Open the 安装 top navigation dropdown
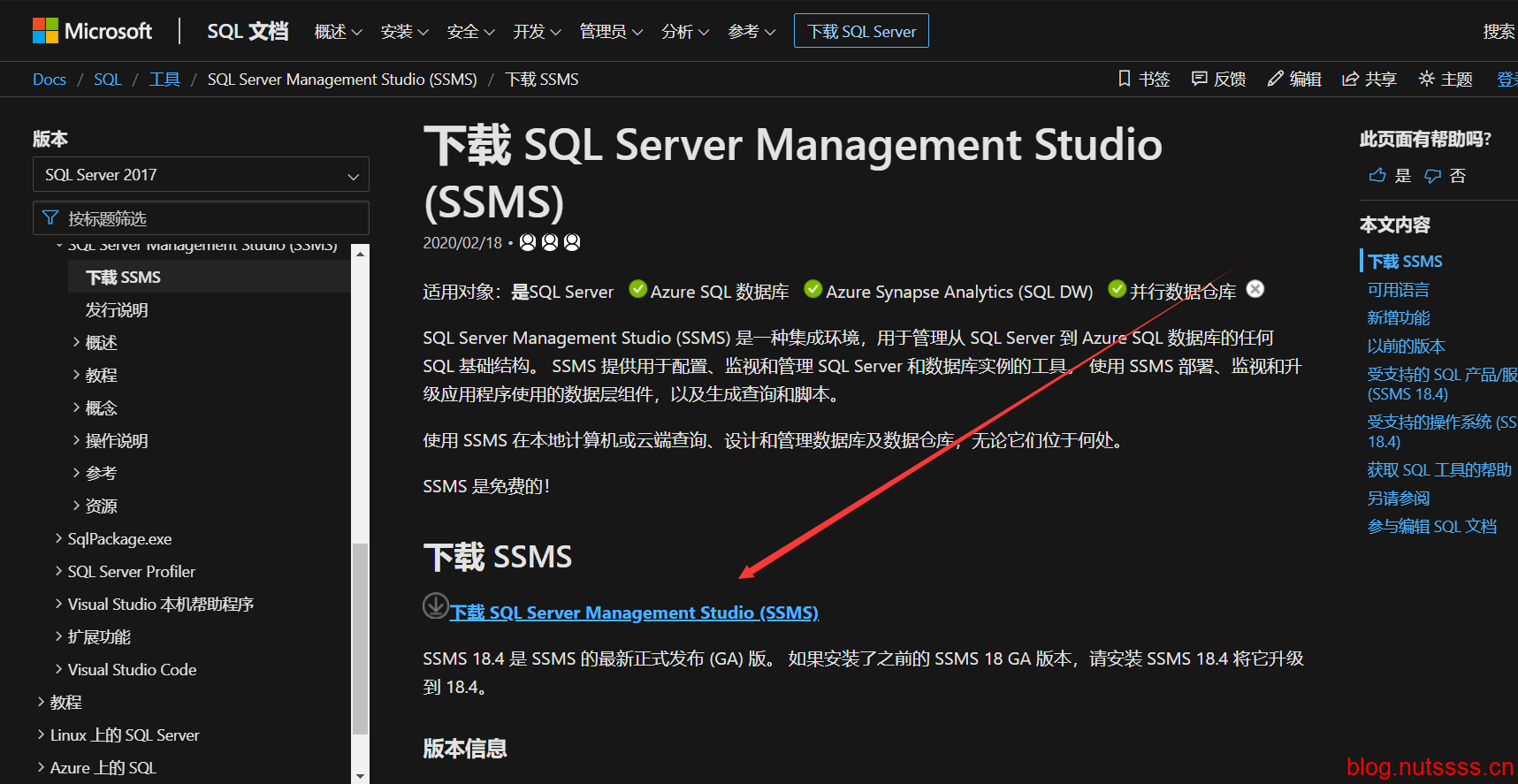Screen dimensions: 1518x784 pyautogui.click(x=404, y=32)
